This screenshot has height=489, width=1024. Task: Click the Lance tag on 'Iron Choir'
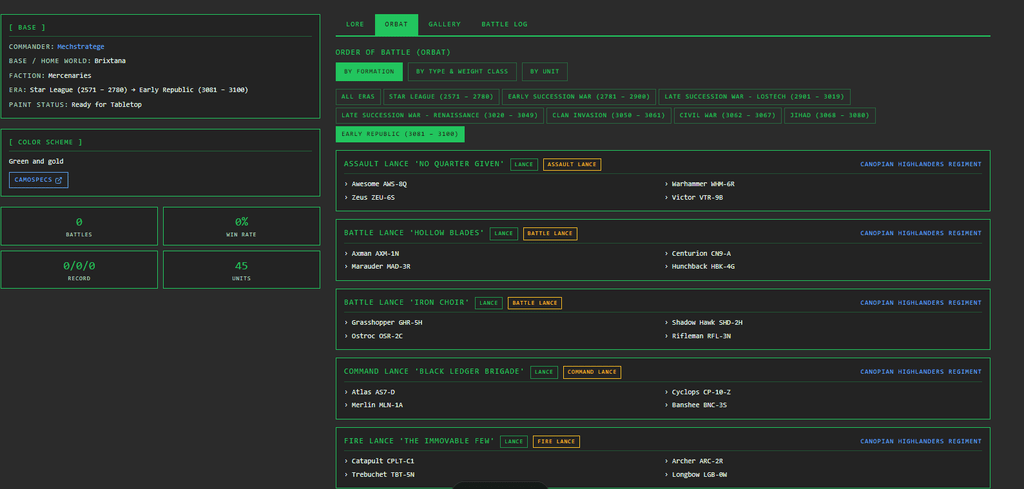[x=488, y=303]
